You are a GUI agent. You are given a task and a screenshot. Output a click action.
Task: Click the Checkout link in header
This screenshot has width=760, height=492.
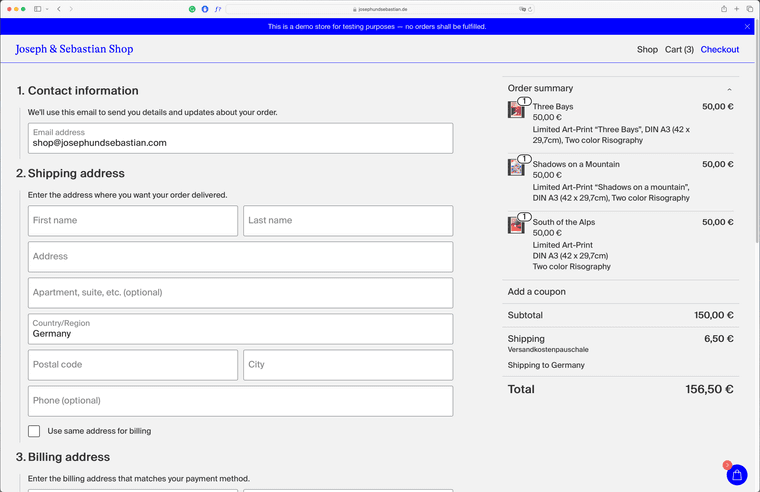click(x=719, y=49)
